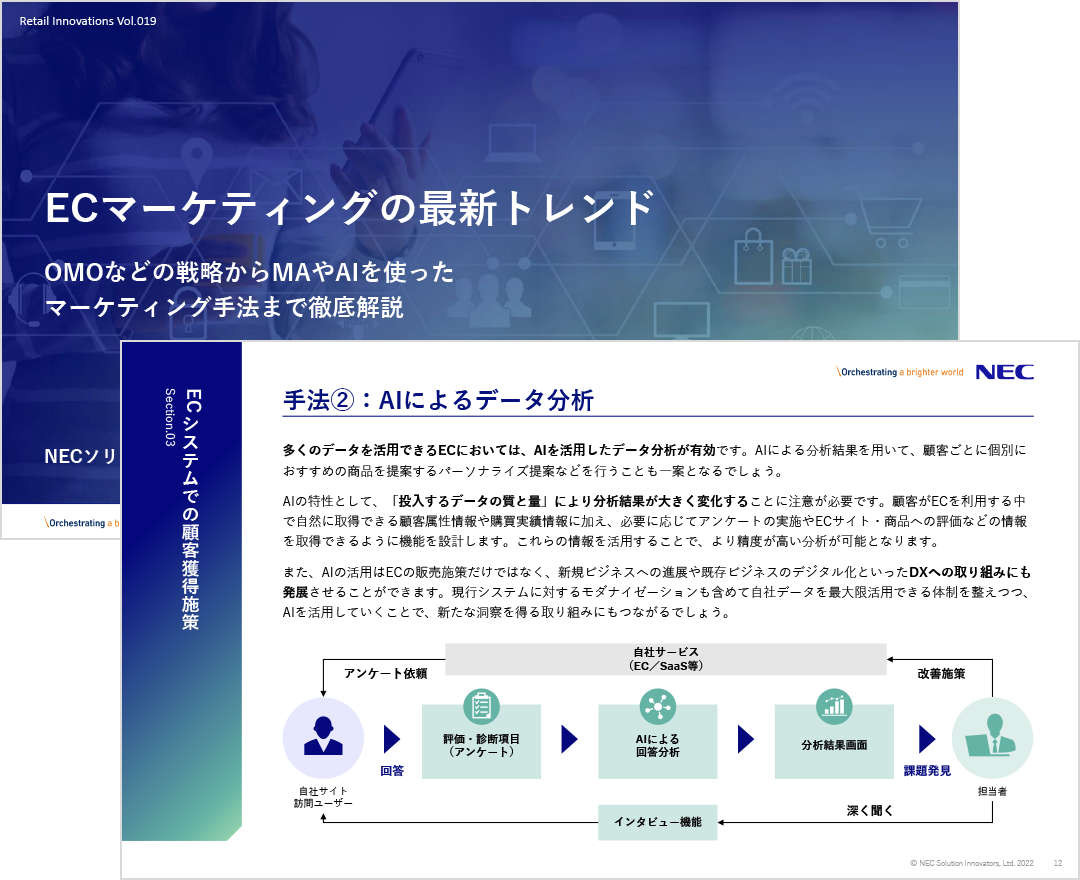Click the NECソリ text on the cover
The width and height of the screenshot is (1080, 880).
click(x=81, y=456)
